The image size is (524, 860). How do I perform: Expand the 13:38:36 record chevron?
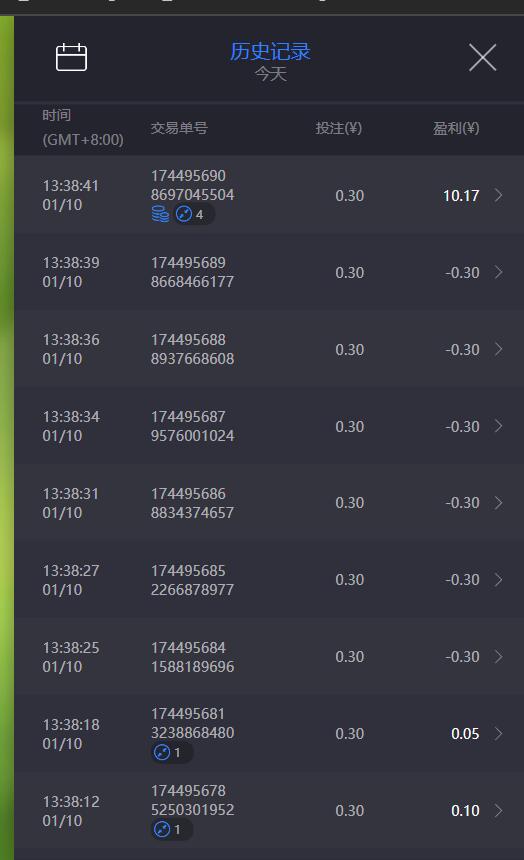pyautogui.click(x=498, y=349)
